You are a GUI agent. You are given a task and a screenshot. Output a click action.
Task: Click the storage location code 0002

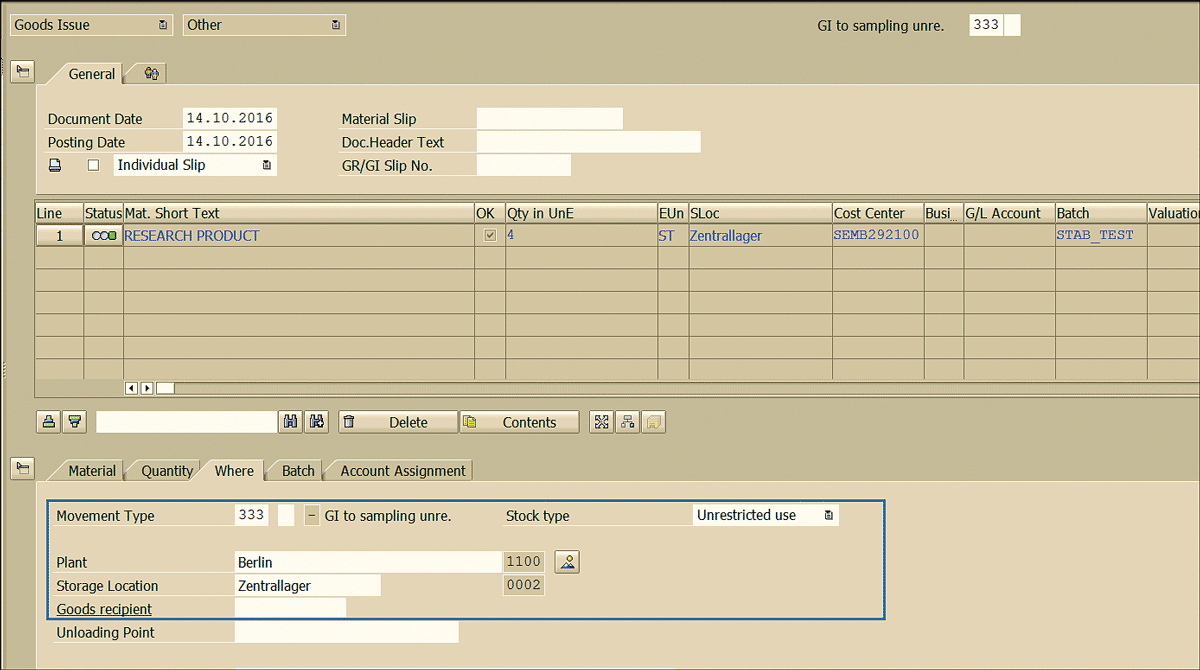(524, 585)
